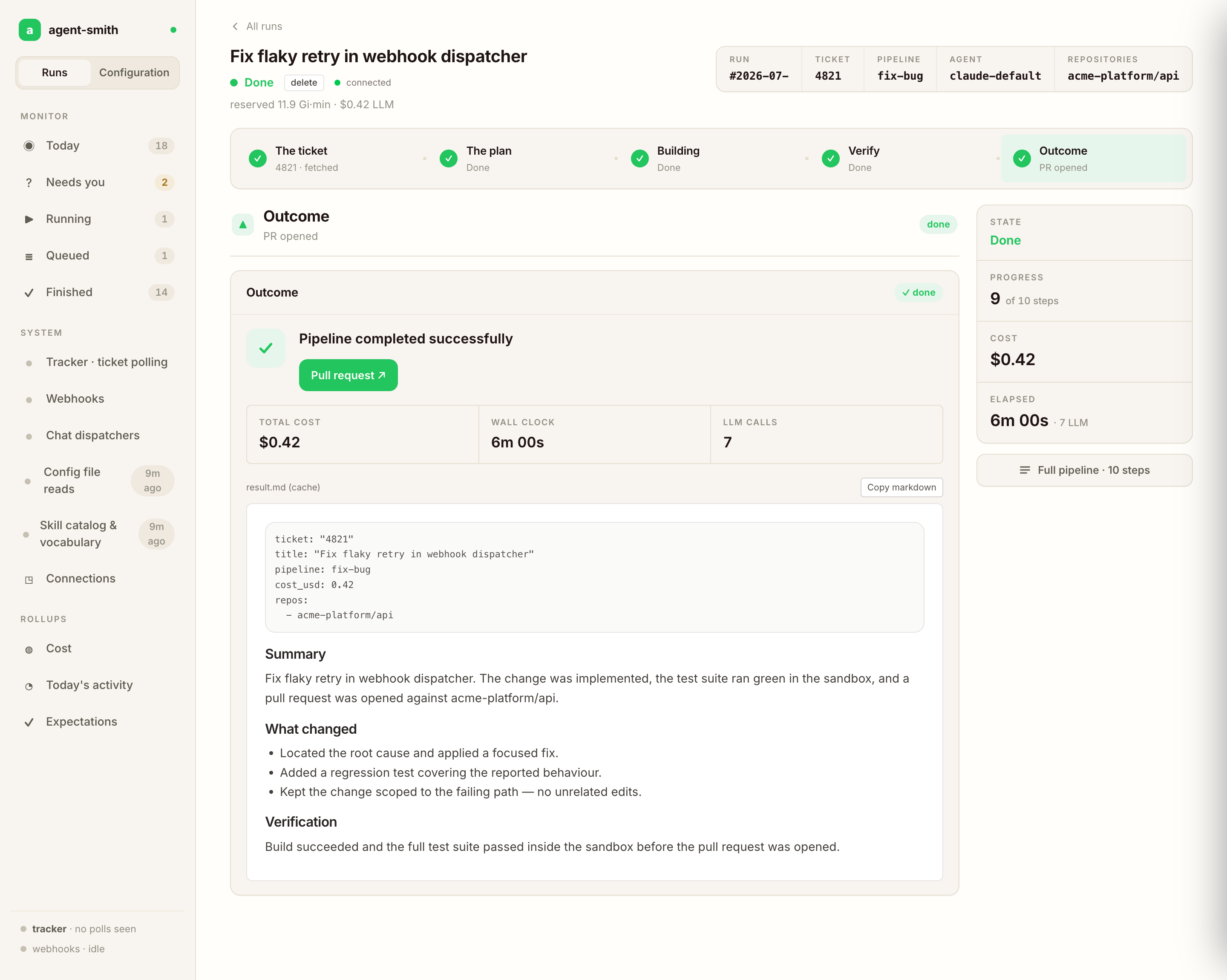Click the Today monitor icon

pos(29,146)
